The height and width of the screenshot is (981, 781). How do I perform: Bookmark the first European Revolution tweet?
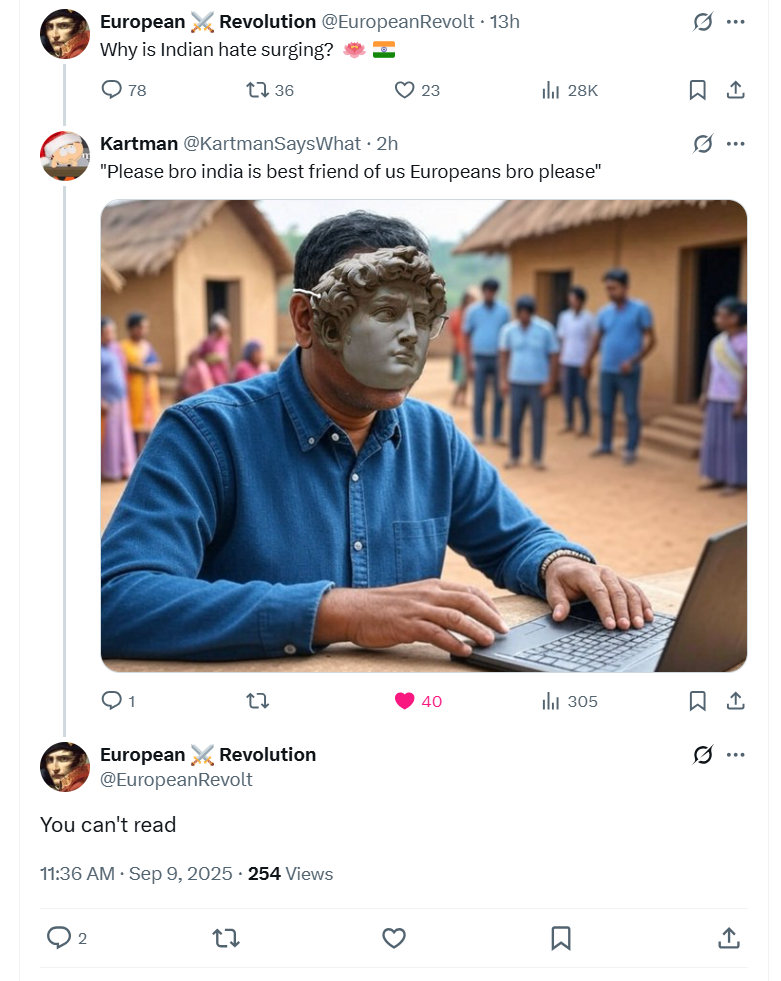(697, 90)
